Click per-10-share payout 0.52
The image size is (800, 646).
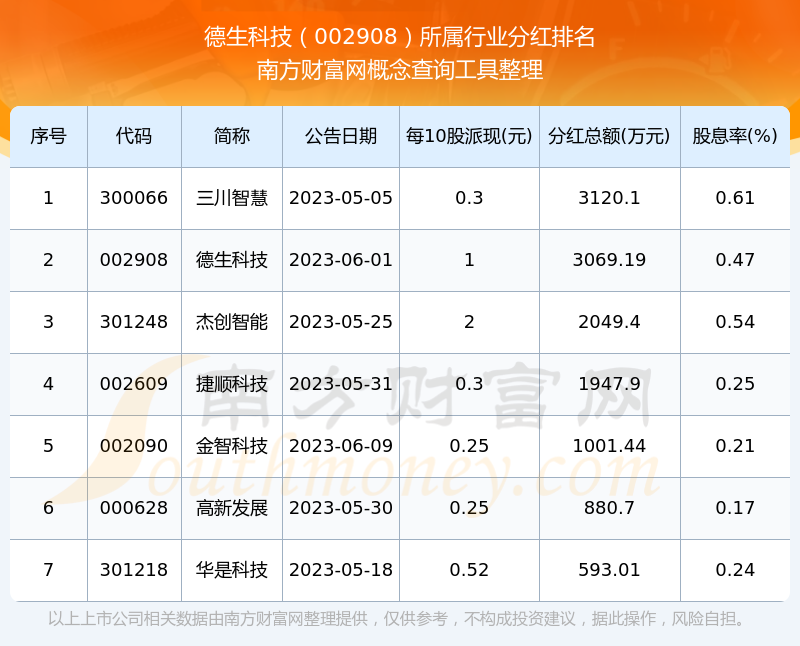(469, 570)
